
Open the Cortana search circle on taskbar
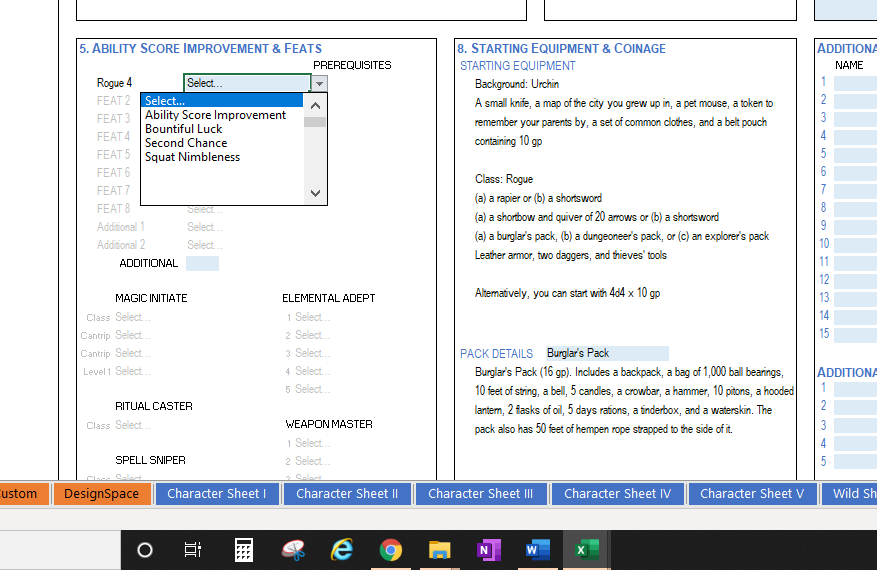[145, 550]
